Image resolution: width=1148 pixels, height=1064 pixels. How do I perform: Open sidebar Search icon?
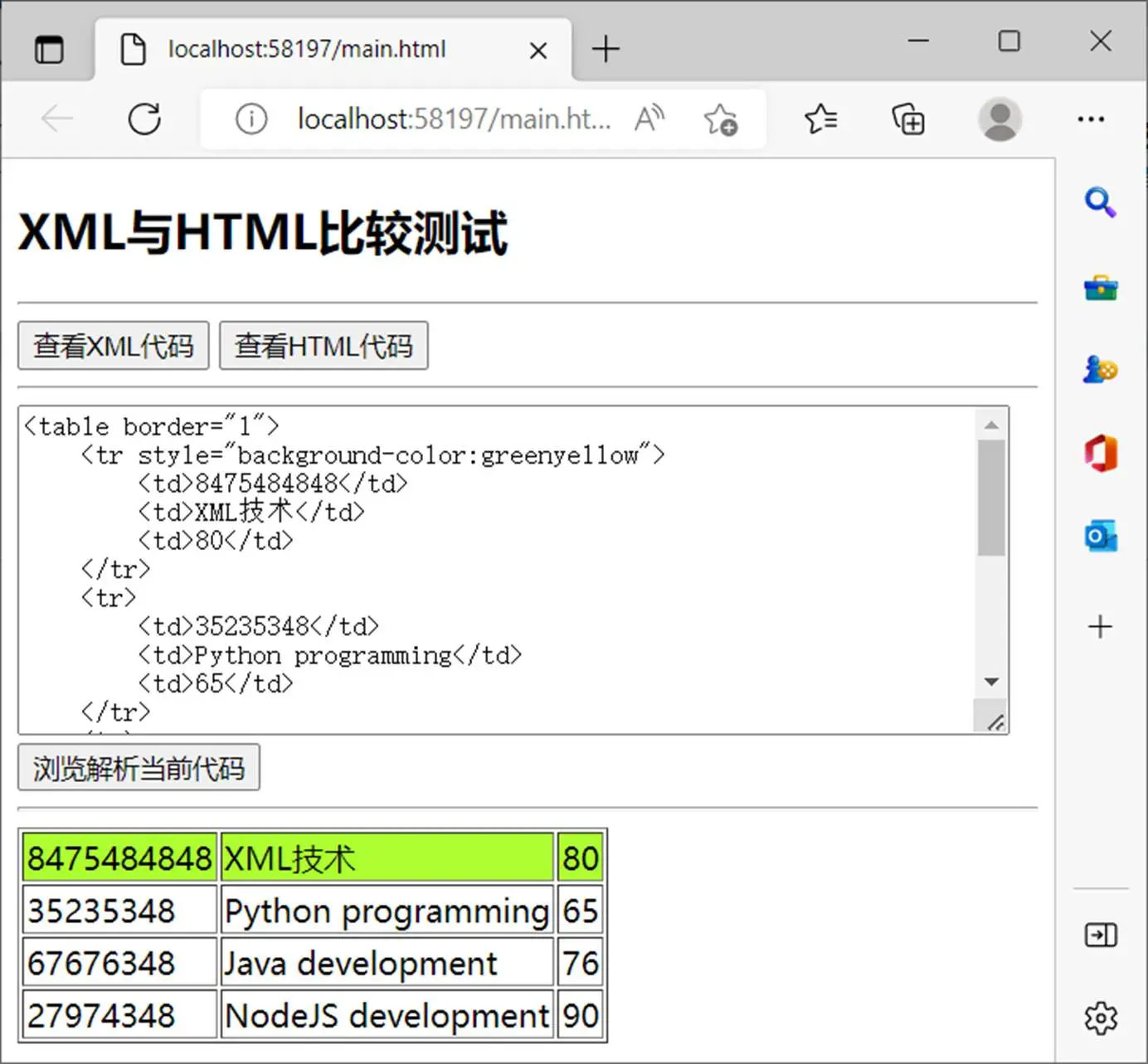pyautogui.click(x=1101, y=202)
